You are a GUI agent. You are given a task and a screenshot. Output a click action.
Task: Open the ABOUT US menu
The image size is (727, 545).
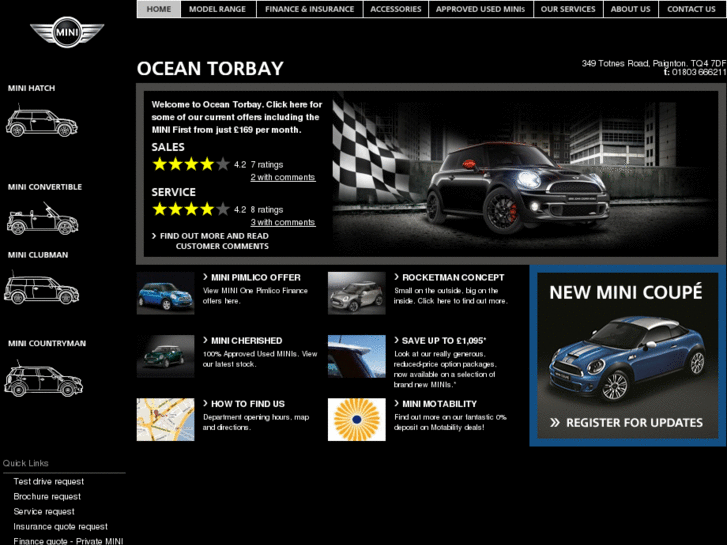pos(631,9)
